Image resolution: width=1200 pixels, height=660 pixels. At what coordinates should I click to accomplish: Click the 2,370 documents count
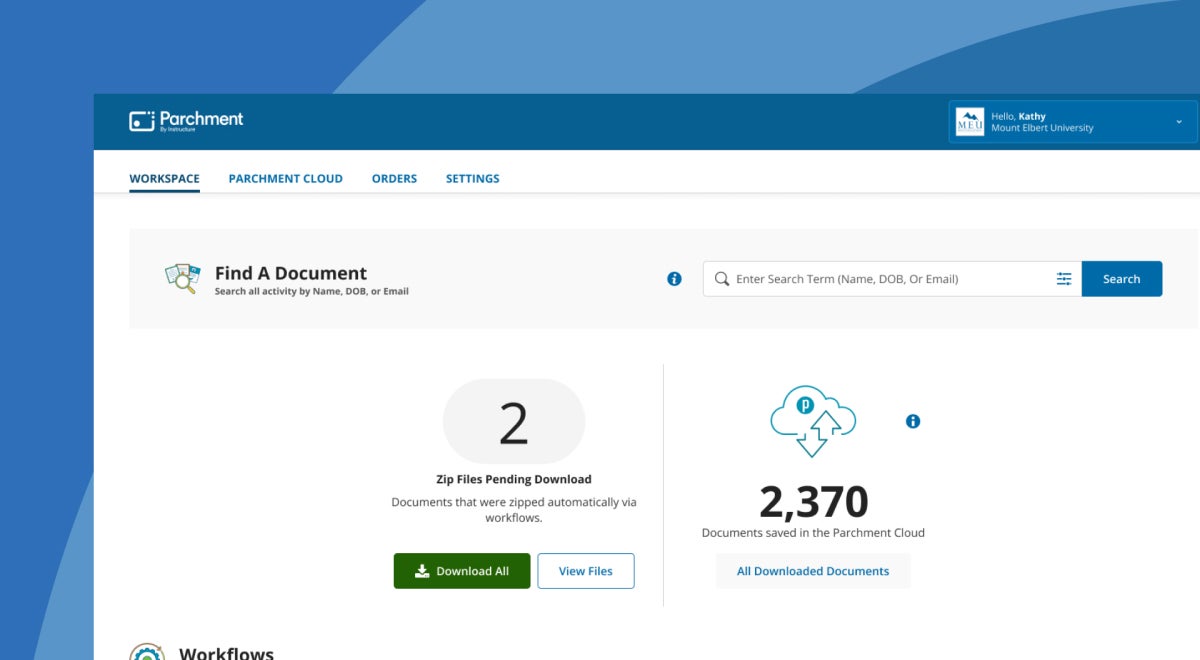[813, 501]
